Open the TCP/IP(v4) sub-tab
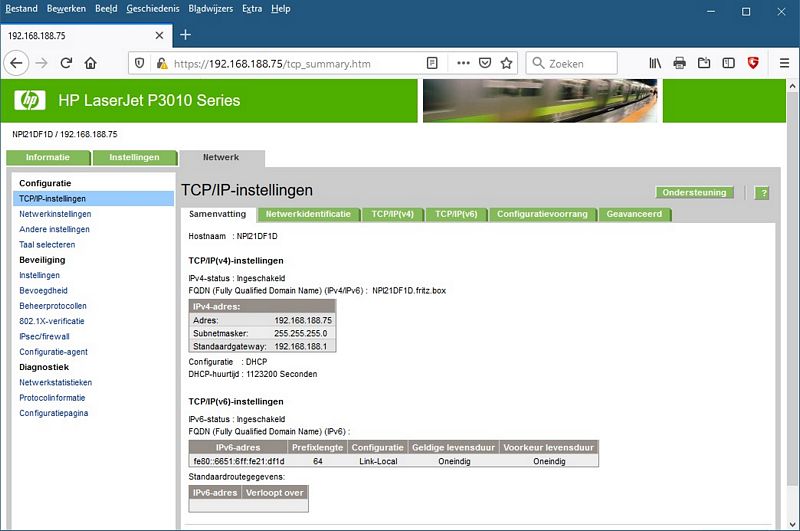Screen dimensions: 800x531 (x=392, y=214)
